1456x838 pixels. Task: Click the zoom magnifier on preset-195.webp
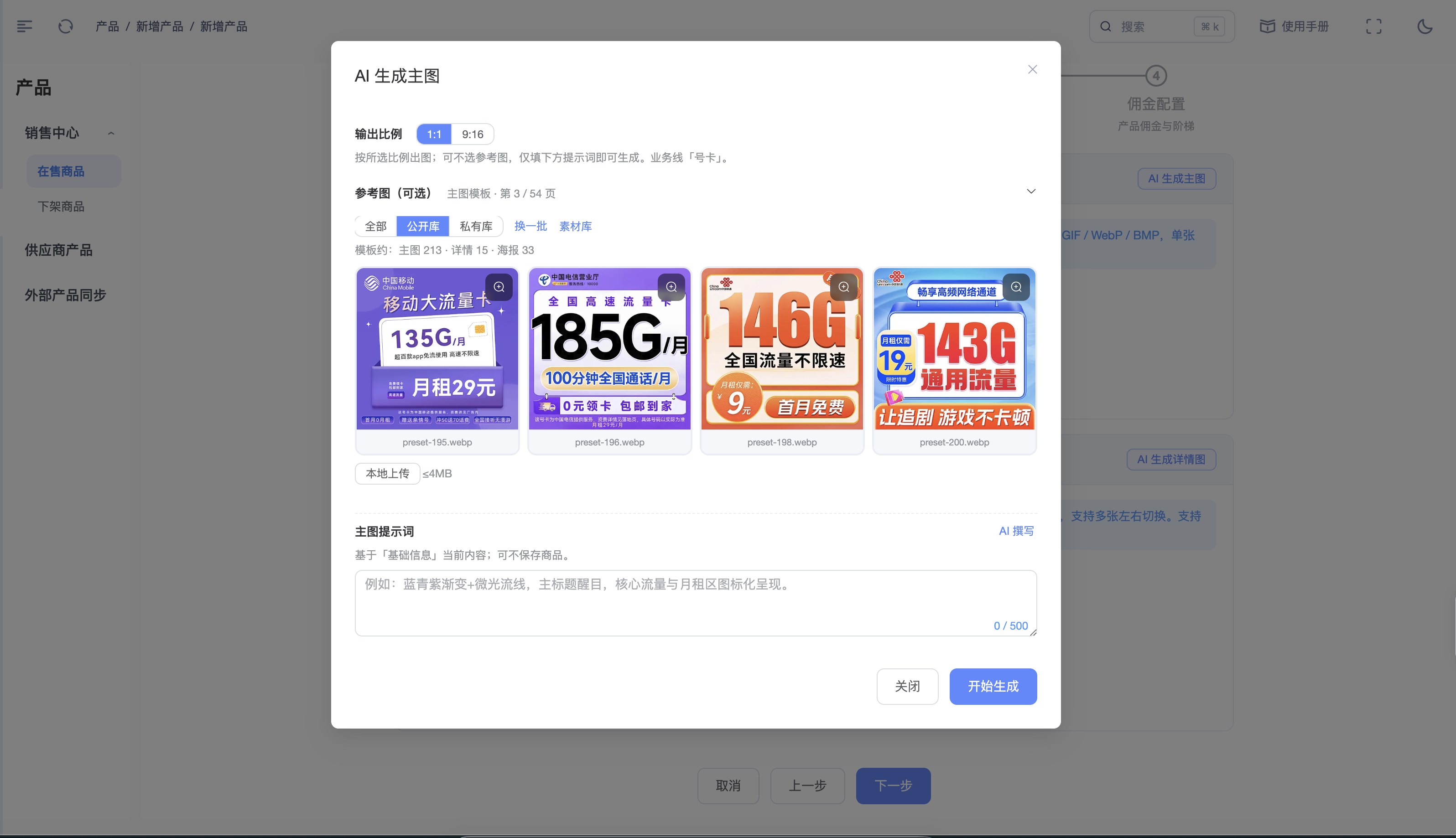coord(499,286)
